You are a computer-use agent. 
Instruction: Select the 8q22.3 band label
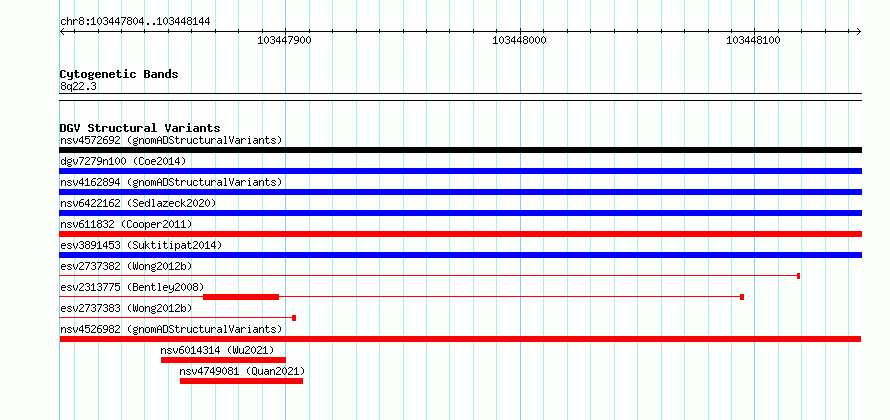(78, 86)
